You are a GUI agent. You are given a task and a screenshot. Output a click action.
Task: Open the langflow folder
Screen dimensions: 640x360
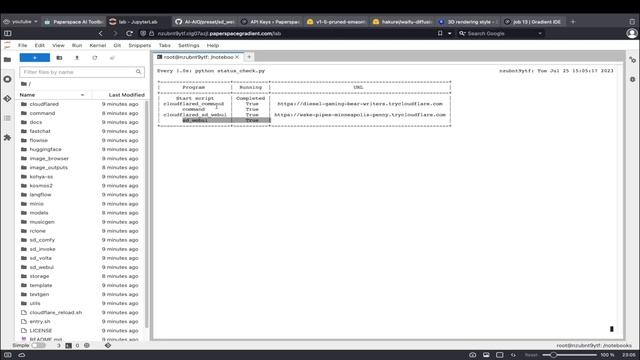coord(40,195)
